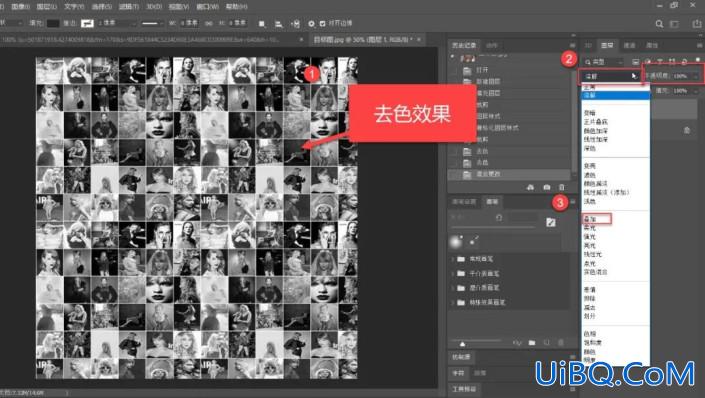Click the search icon in options bar
Viewport: 705px width, 398px height.
point(659,24)
